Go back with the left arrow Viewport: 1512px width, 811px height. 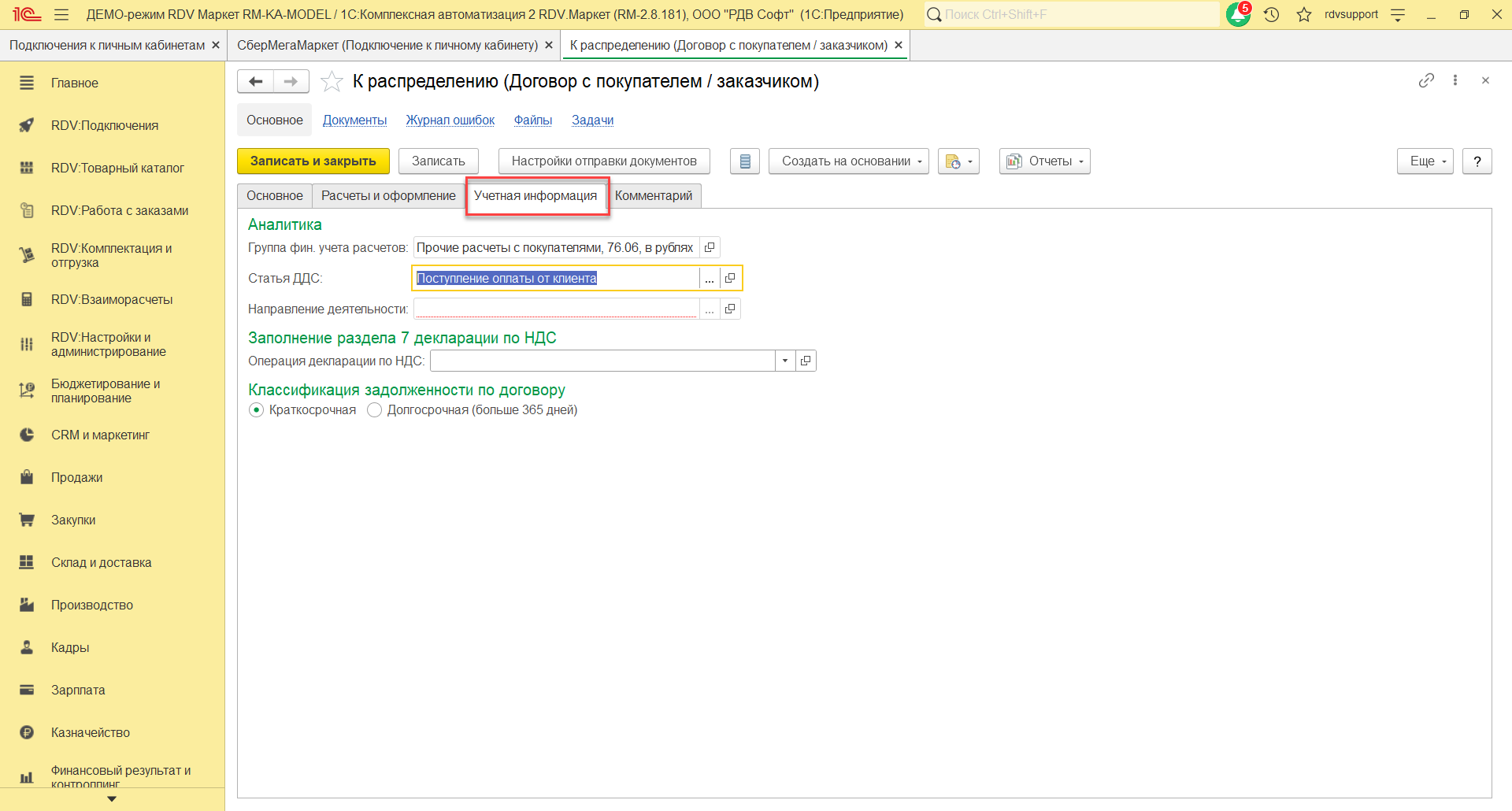pos(255,81)
